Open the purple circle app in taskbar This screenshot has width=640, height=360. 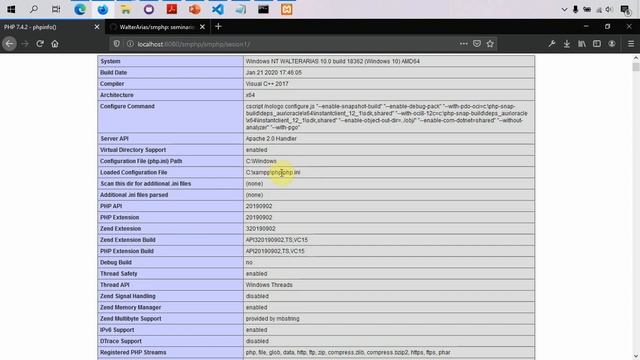[x=149, y=9]
